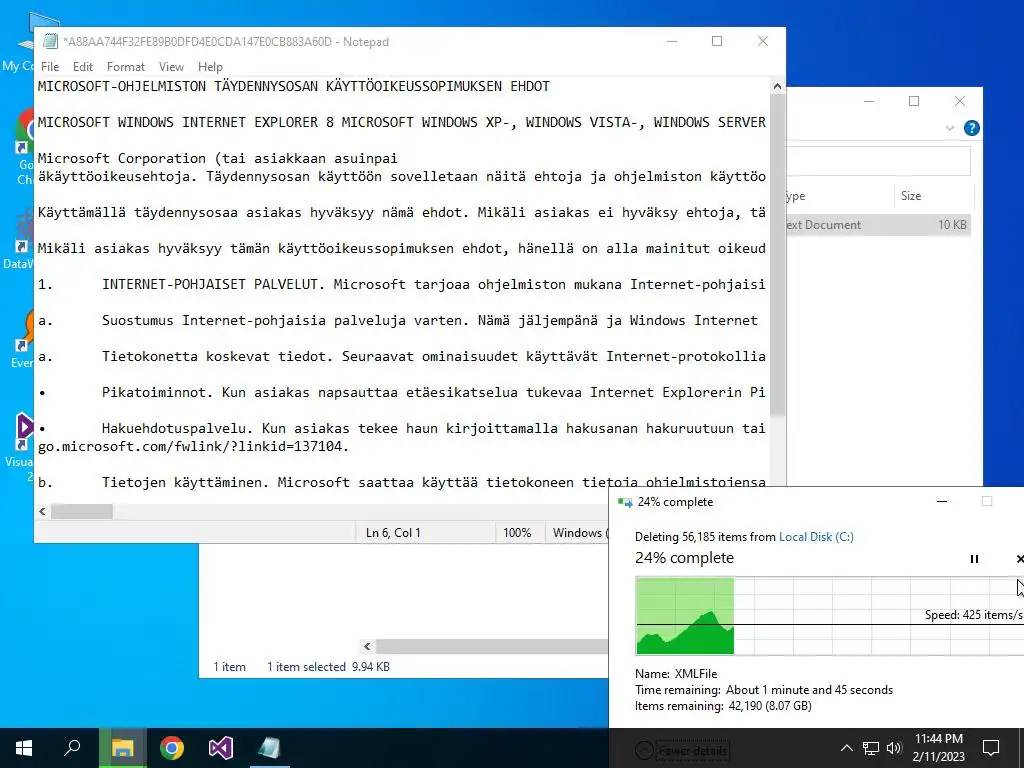Click 'Items remaining: 42,190 (8.07 GB)' text
This screenshot has height=768, width=1024.
[723, 706]
